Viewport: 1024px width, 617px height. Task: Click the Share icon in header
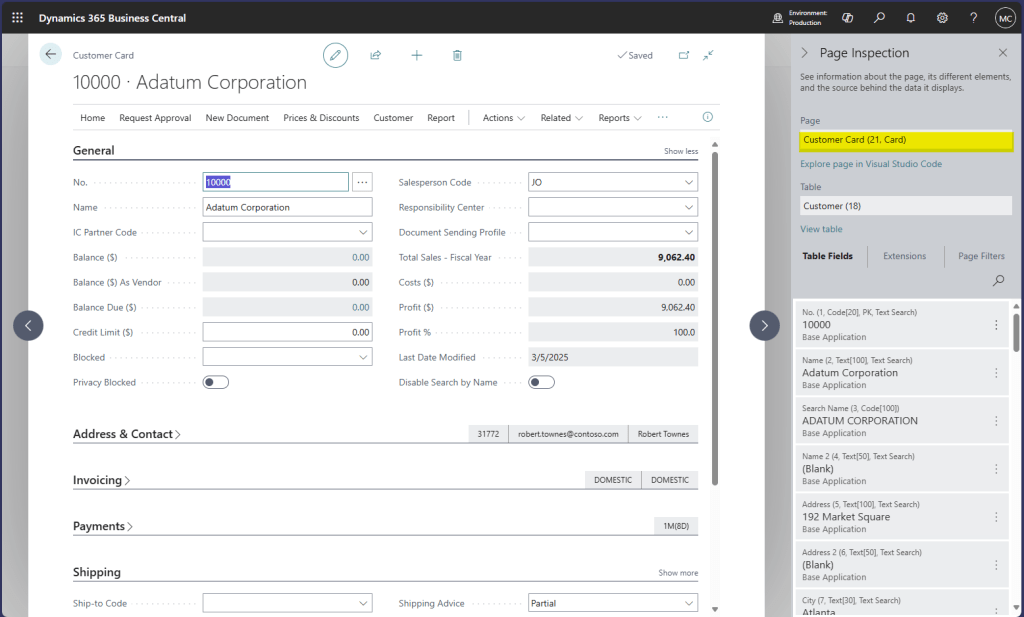click(x=376, y=55)
